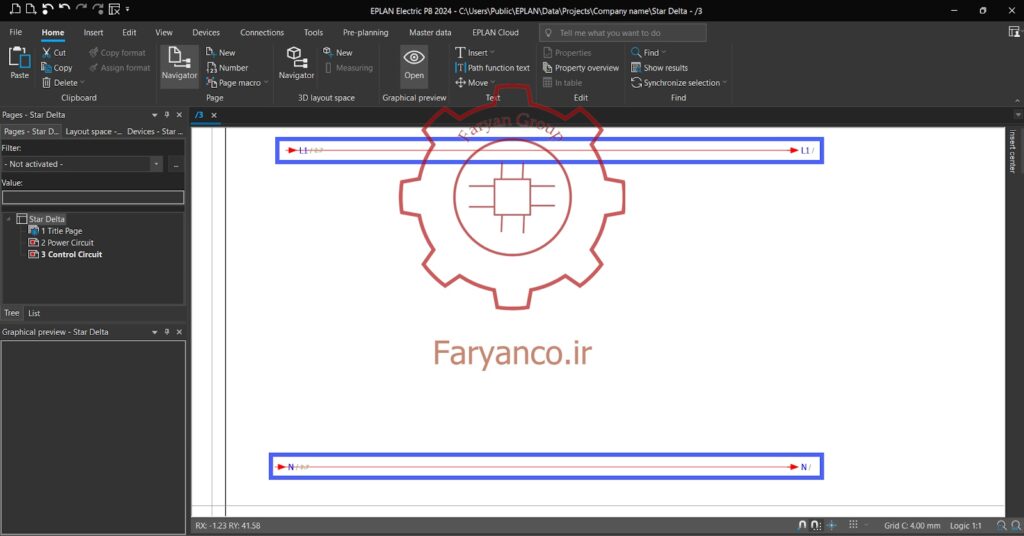1024x536 pixels.
Task: Click Show results icon
Action: tap(636, 67)
